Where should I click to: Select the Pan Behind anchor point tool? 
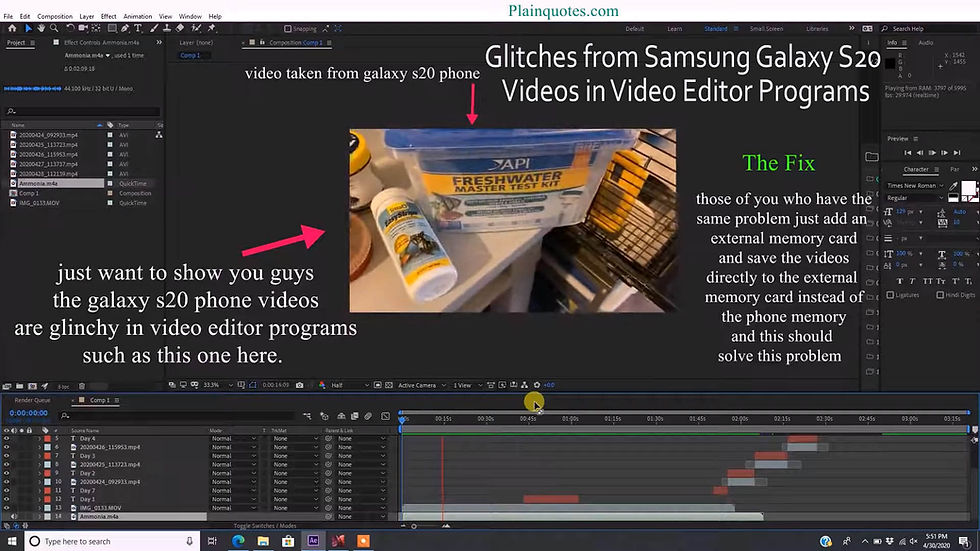(96, 28)
